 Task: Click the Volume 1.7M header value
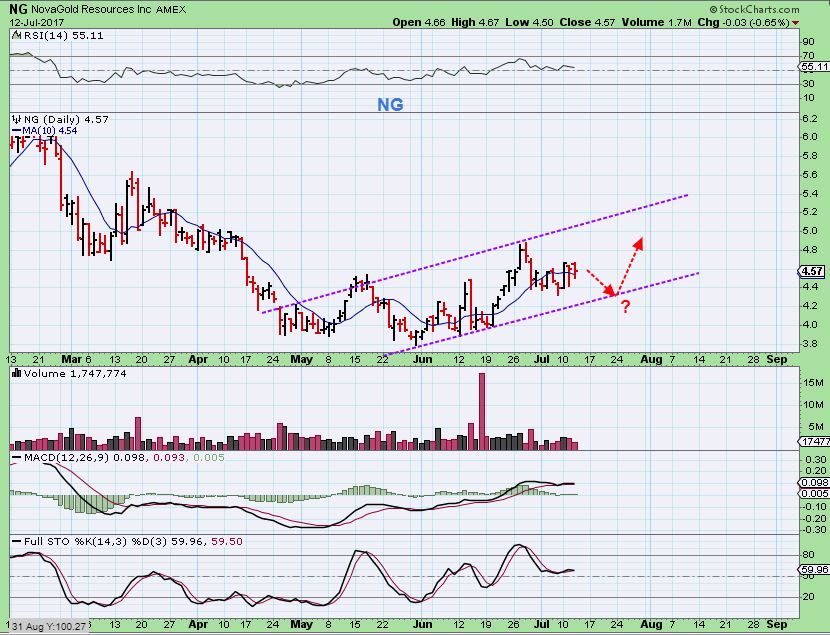pos(656,22)
